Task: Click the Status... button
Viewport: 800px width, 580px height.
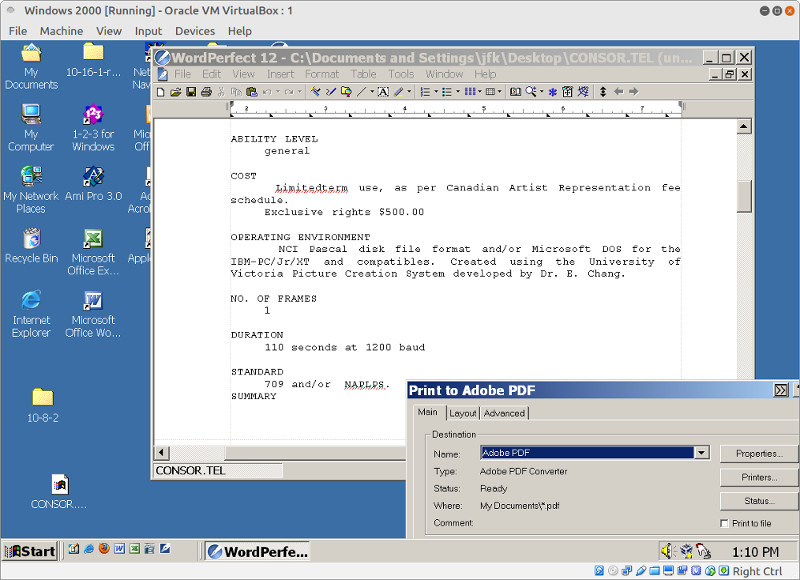Action: click(x=759, y=501)
